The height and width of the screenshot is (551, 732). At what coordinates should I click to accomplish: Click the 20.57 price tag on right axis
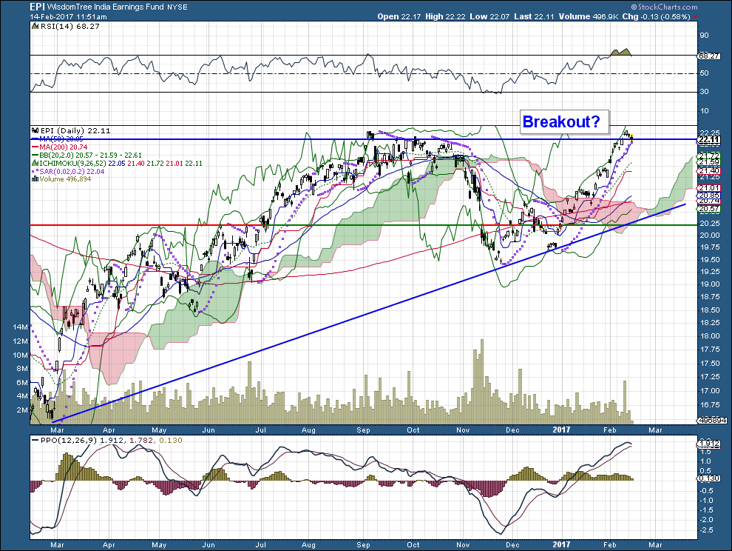[709, 209]
